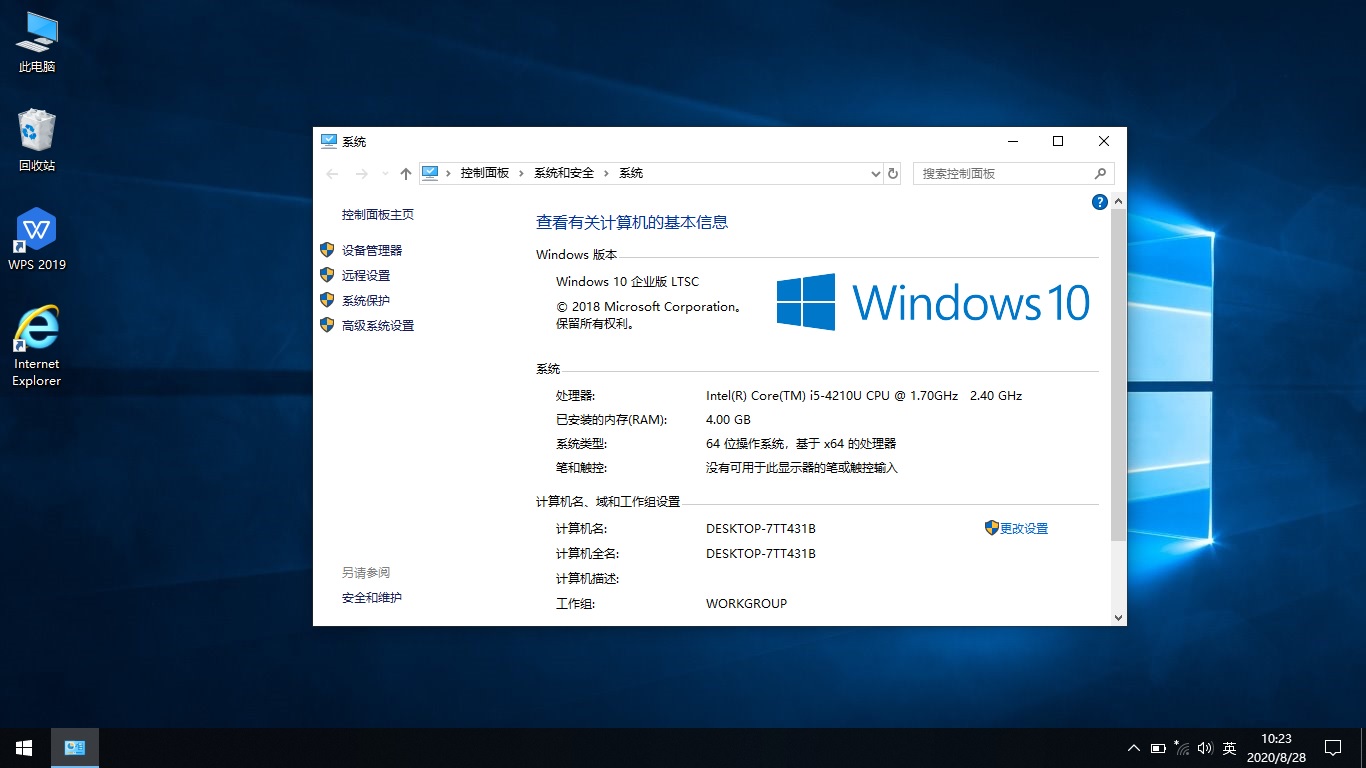Viewport: 1366px width, 768px height.
Task: Expand the chevron after 系统和安全 breadcrumb
Action: coord(606,173)
